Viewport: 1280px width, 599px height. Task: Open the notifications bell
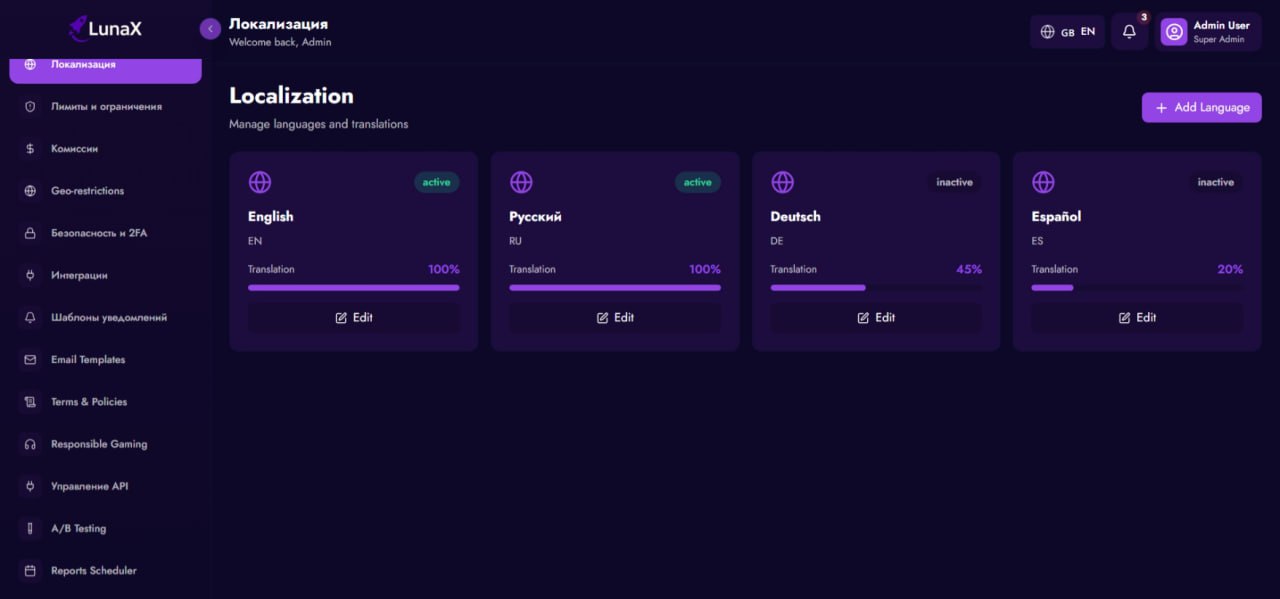coord(1129,32)
